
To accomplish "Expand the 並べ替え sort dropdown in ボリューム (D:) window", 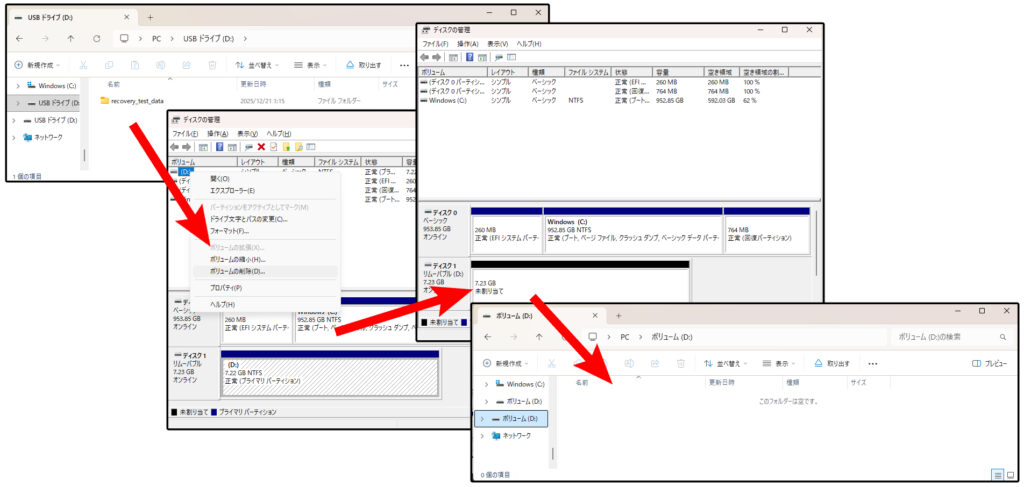I will (725, 363).
